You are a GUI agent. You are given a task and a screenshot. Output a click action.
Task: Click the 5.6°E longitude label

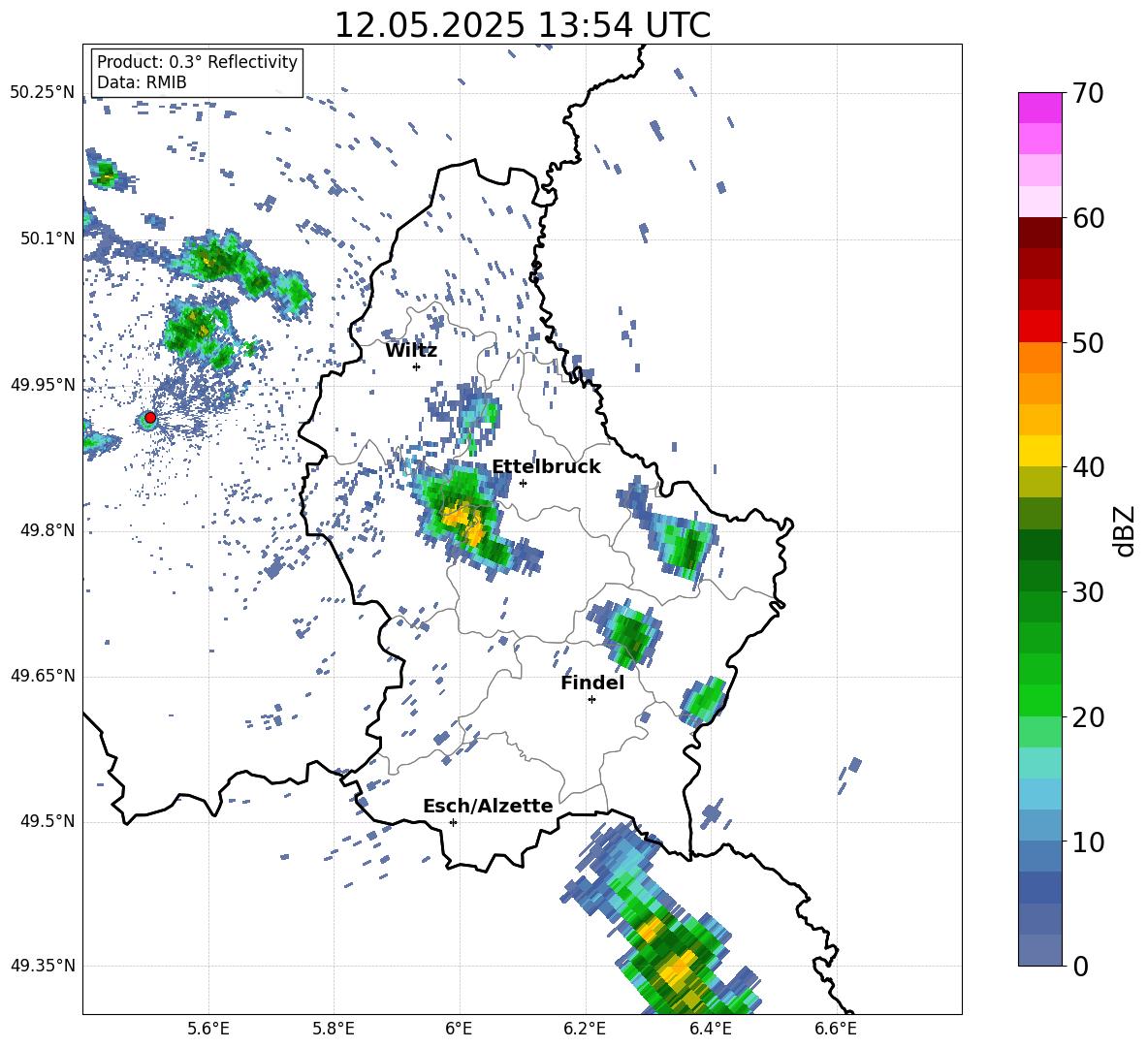coord(208,1029)
